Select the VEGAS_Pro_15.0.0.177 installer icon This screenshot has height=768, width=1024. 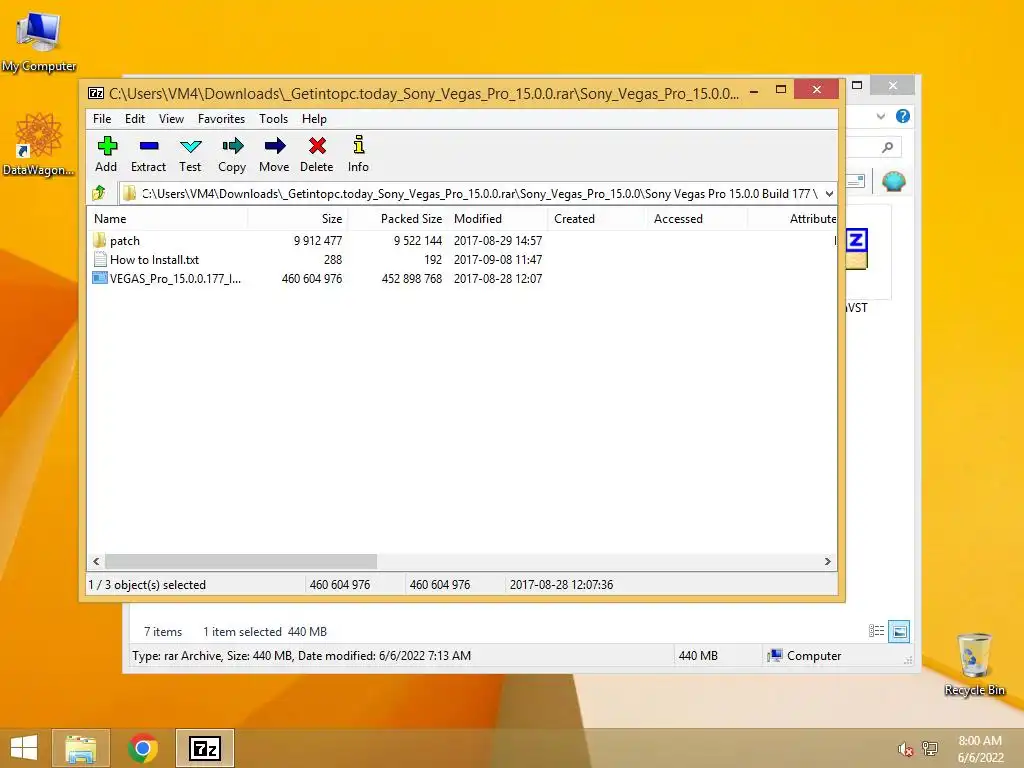[99, 278]
